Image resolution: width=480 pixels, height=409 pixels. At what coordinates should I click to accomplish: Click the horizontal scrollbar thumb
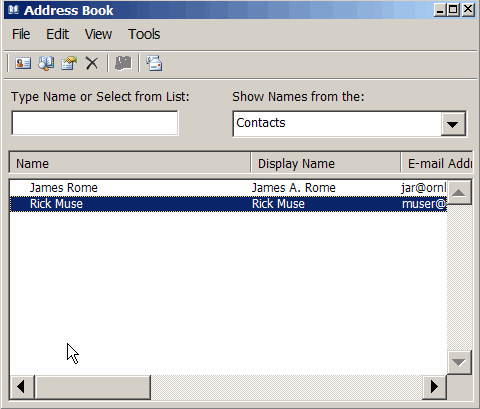click(93, 387)
